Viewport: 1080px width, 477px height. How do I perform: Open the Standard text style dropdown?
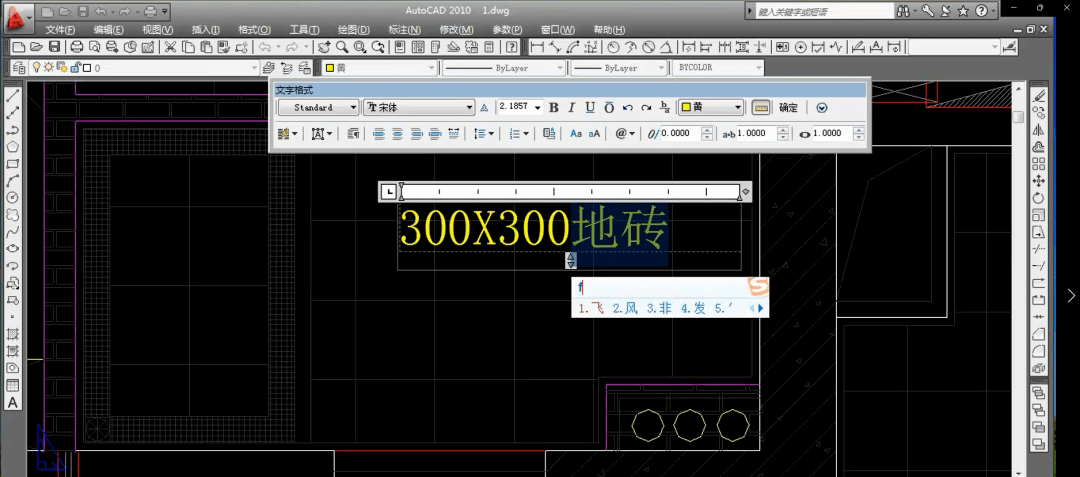pos(318,107)
